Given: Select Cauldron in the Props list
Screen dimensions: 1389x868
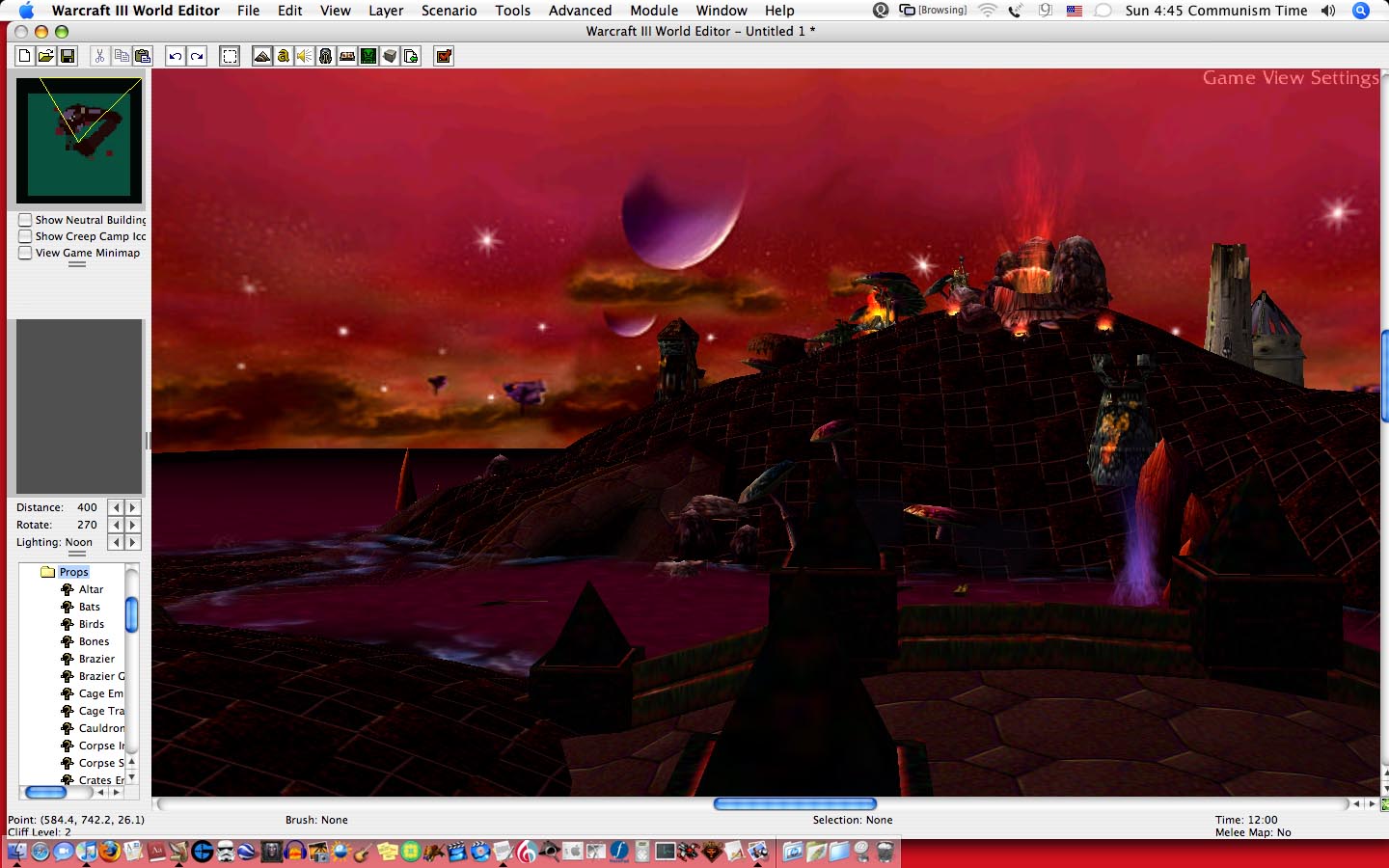Looking at the screenshot, I should coord(101,728).
